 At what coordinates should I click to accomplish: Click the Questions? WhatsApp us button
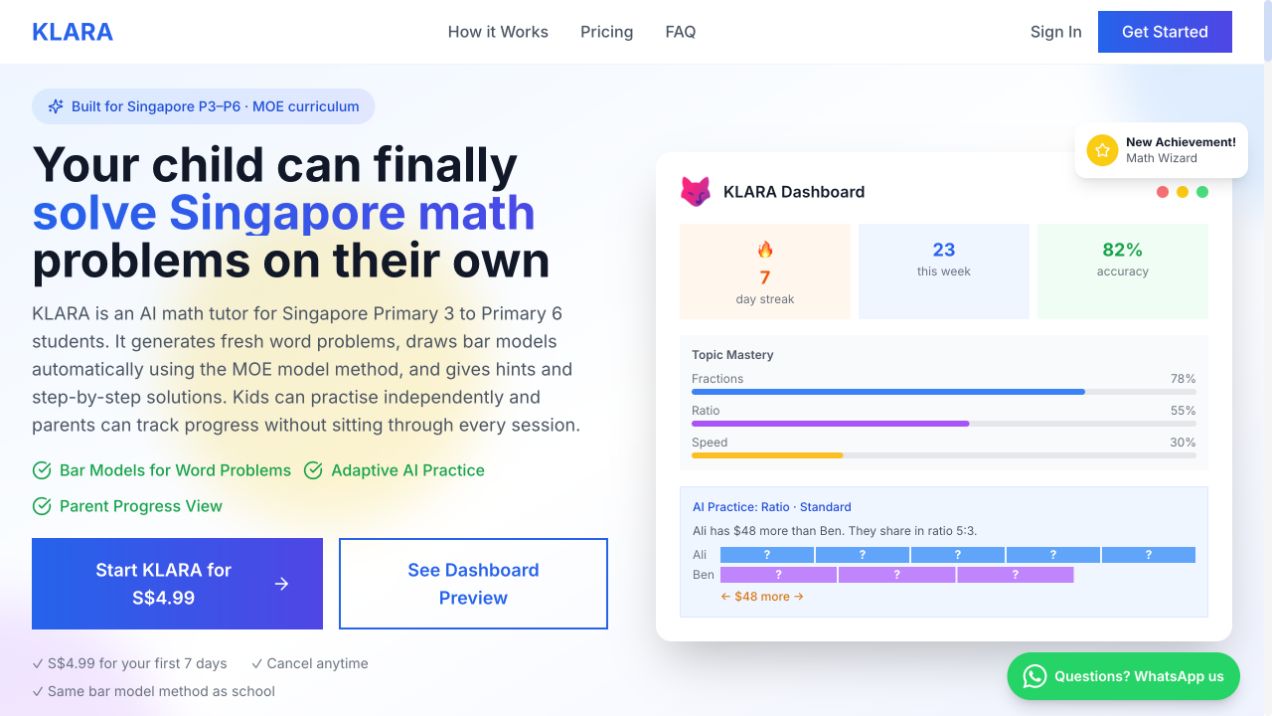(x=1123, y=676)
